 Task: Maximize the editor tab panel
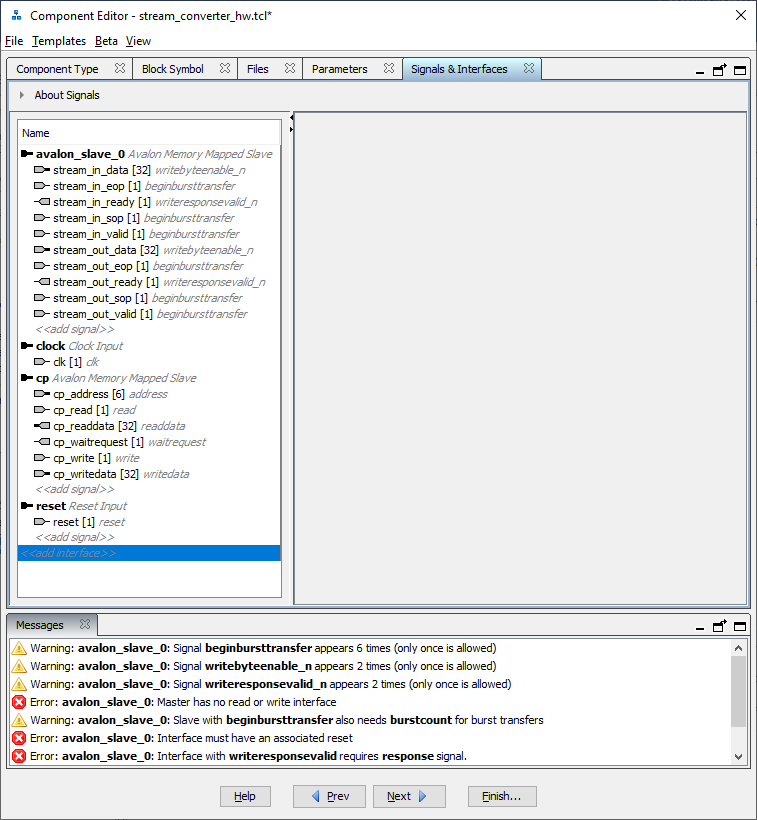740,70
